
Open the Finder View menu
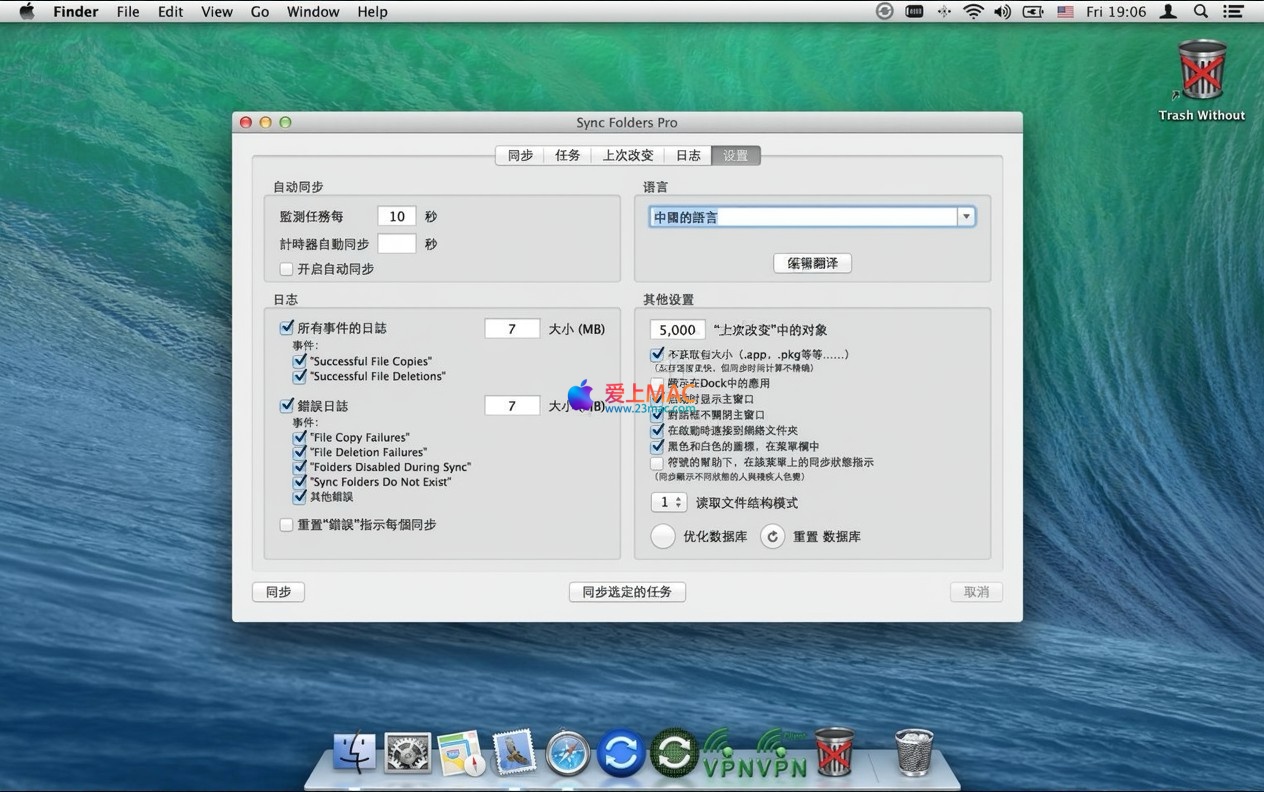coord(217,12)
